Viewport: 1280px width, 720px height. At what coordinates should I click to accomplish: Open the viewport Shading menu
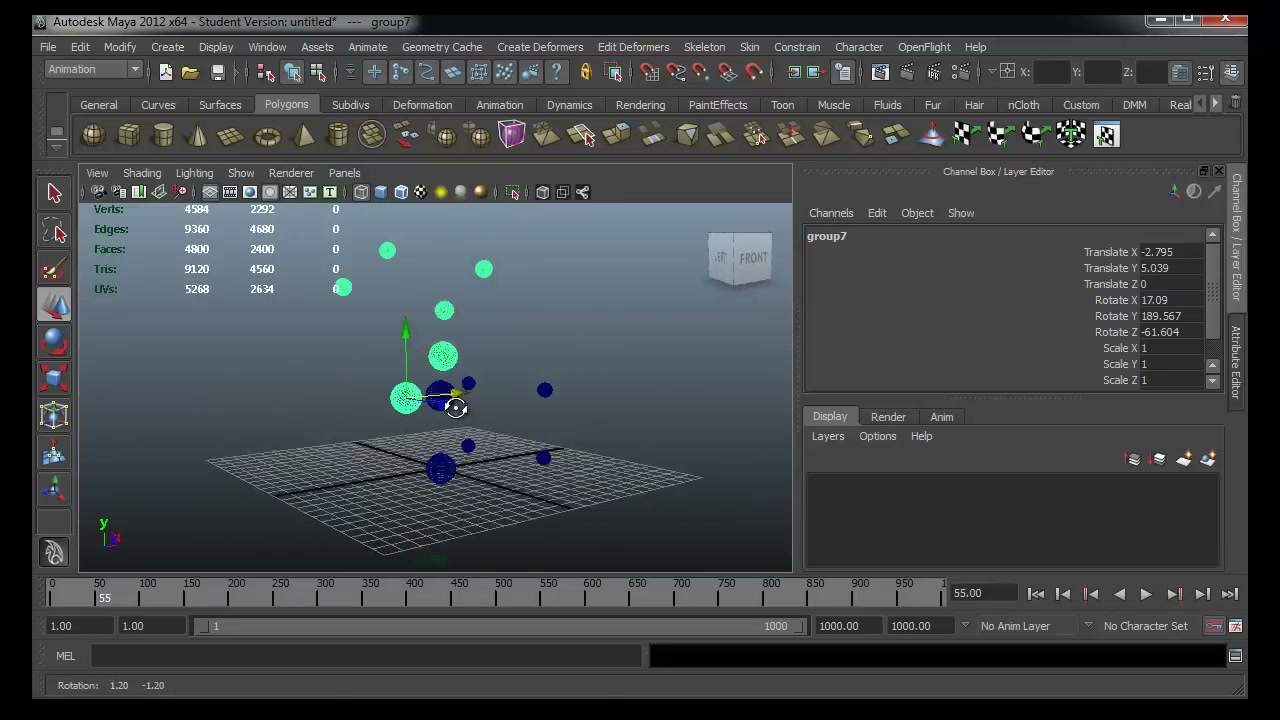pos(142,173)
